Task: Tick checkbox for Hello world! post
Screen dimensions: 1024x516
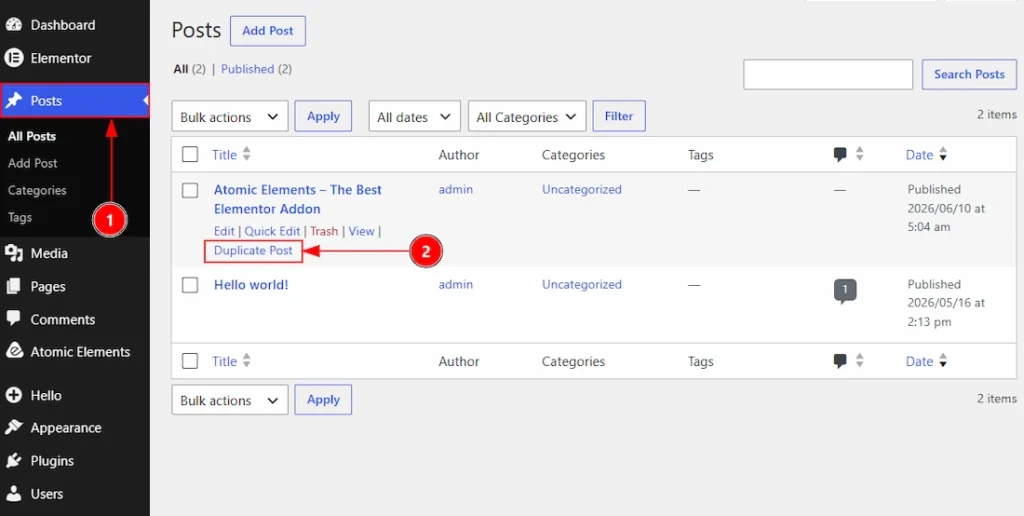Action: tap(190, 285)
